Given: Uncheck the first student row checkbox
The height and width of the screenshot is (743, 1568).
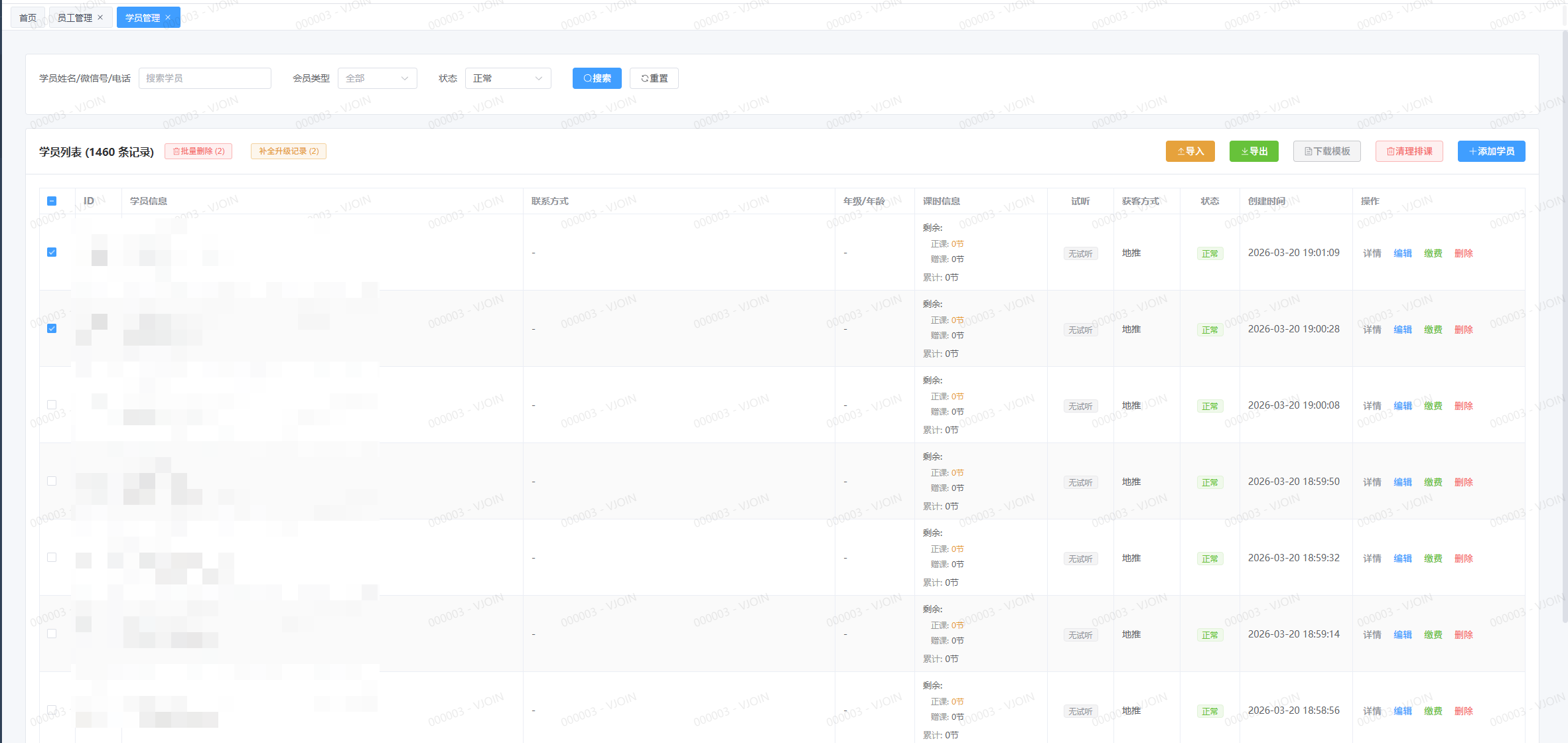Looking at the screenshot, I should (52, 252).
